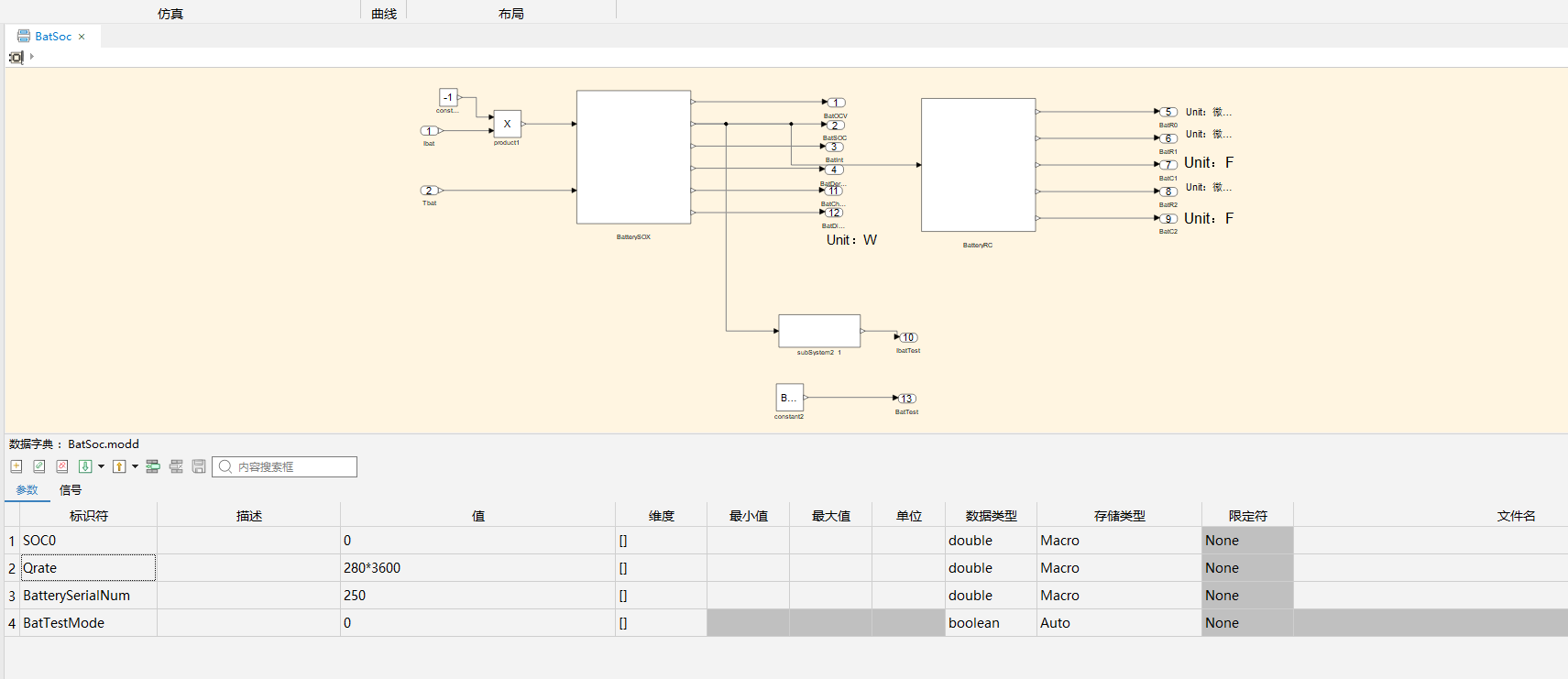Click the model root icon in breadcrumb bar
The image size is (1568, 679).
point(16,57)
